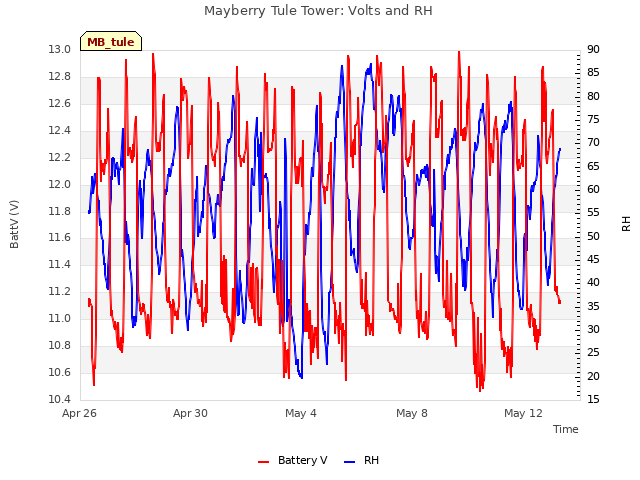
Task: Click the 75 RH axis value
Action: 593,119
